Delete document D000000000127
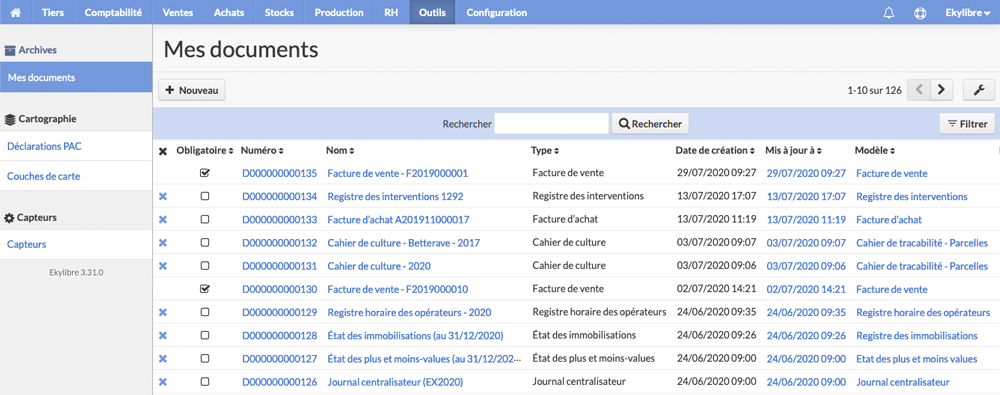This screenshot has height=395, width=1000. point(163,359)
